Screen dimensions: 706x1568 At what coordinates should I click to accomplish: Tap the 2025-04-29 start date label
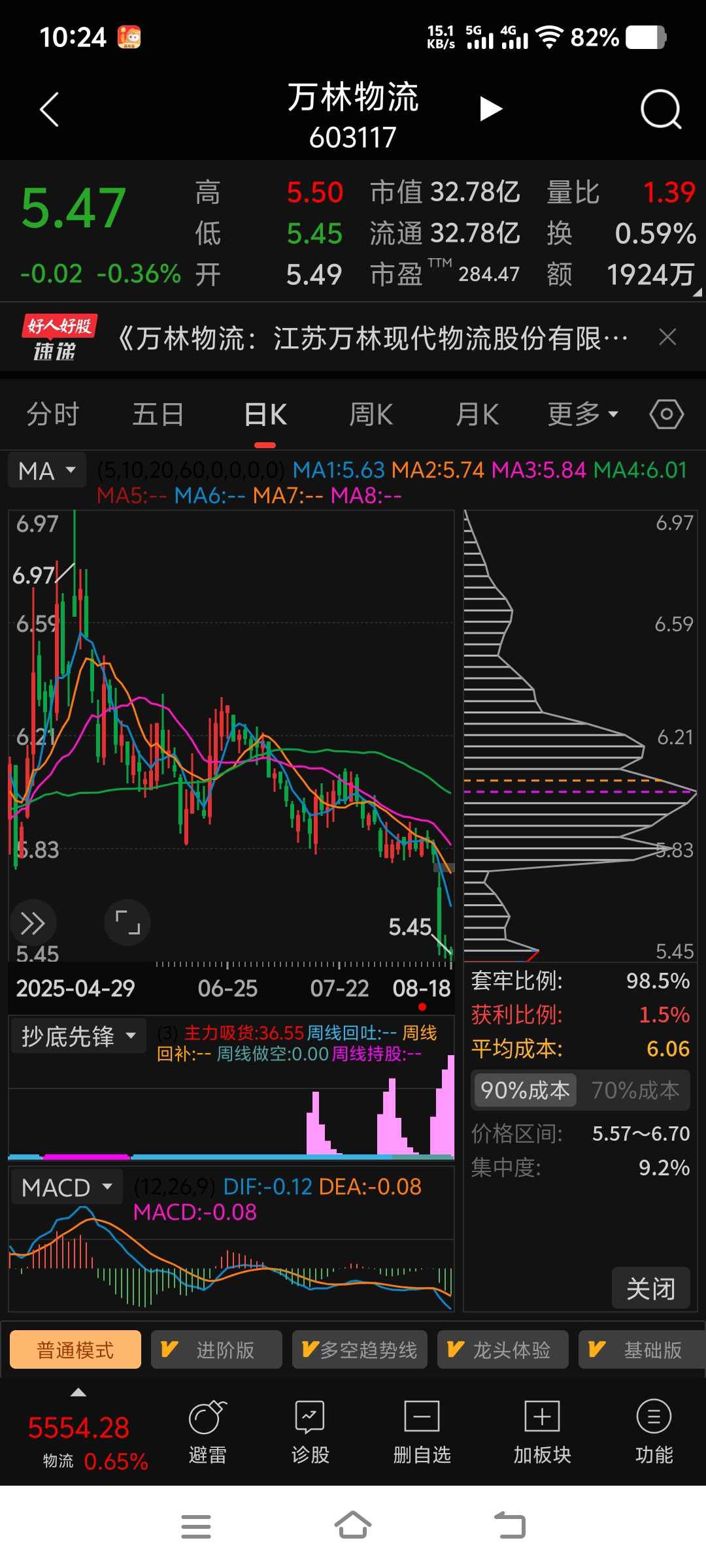click(x=76, y=988)
